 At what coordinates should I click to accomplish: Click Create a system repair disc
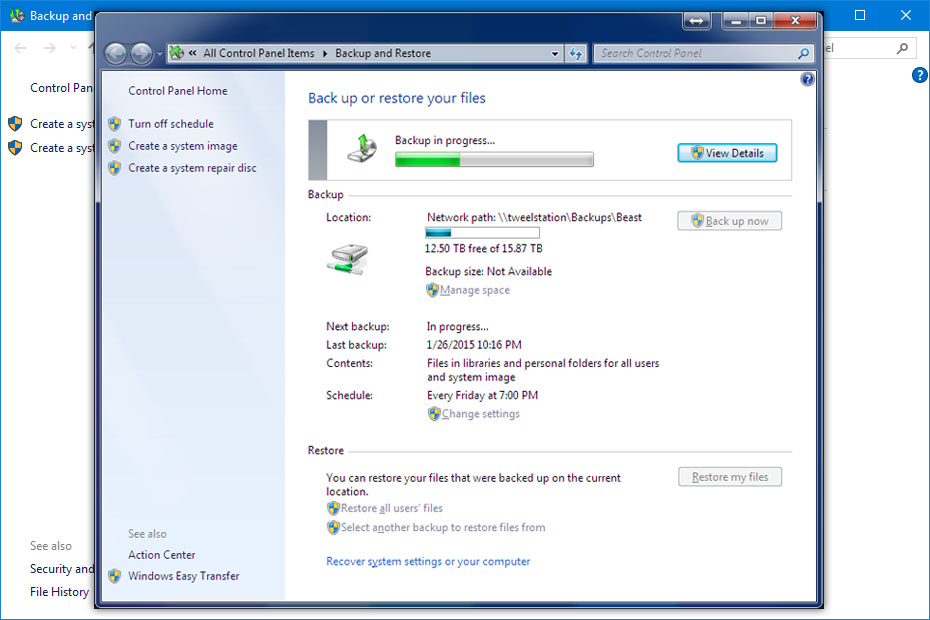pyautogui.click(x=192, y=168)
